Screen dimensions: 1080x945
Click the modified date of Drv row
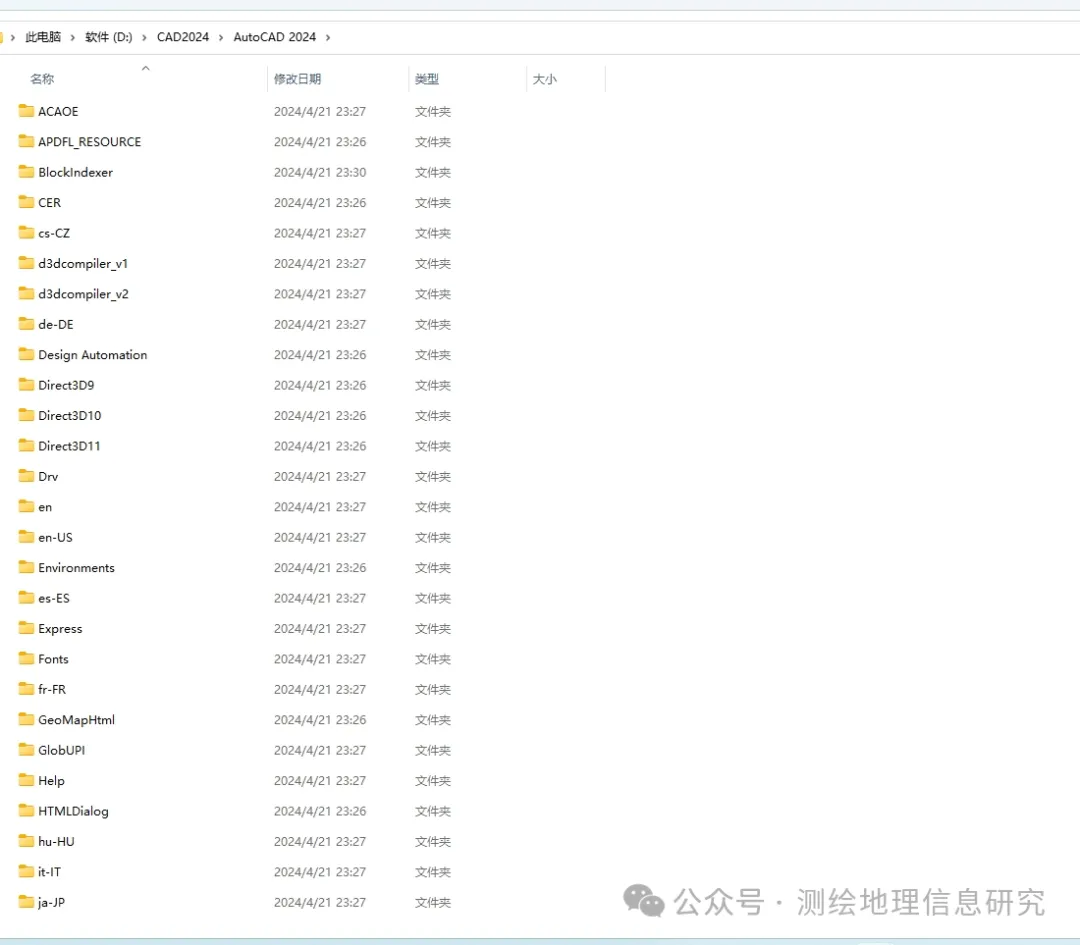[x=320, y=477]
